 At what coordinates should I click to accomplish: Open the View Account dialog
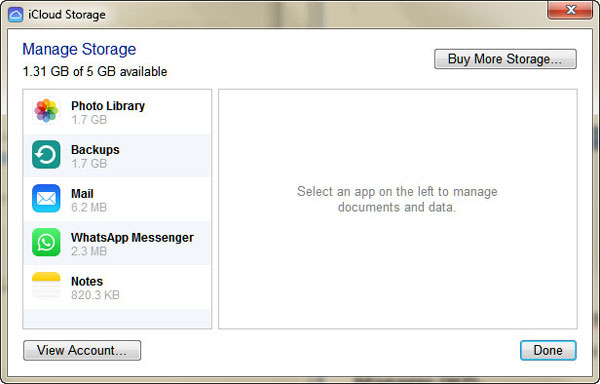point(82,350)
